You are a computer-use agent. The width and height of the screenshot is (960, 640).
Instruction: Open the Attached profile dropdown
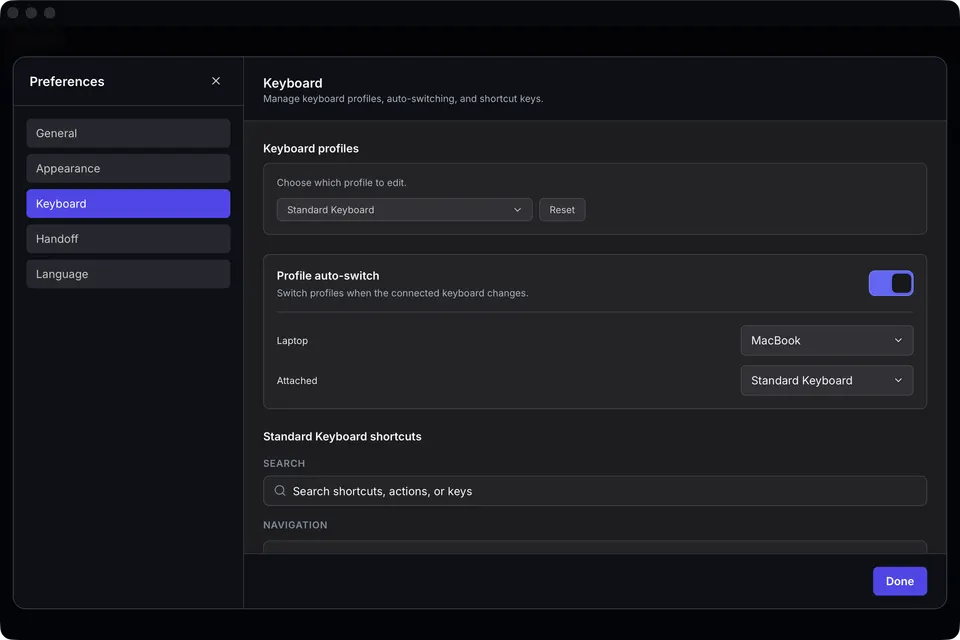pyautogui.click(x=827, y=380)
